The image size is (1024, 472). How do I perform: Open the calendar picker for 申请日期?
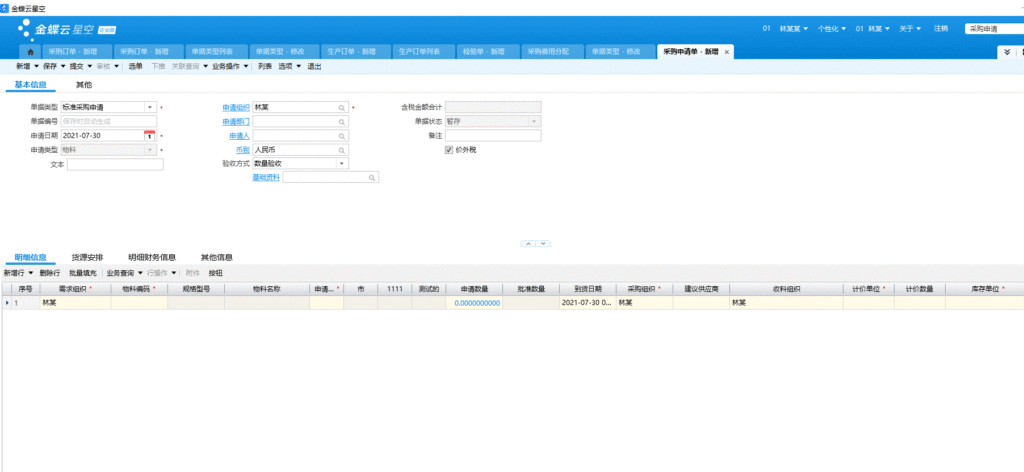[149, 135]
